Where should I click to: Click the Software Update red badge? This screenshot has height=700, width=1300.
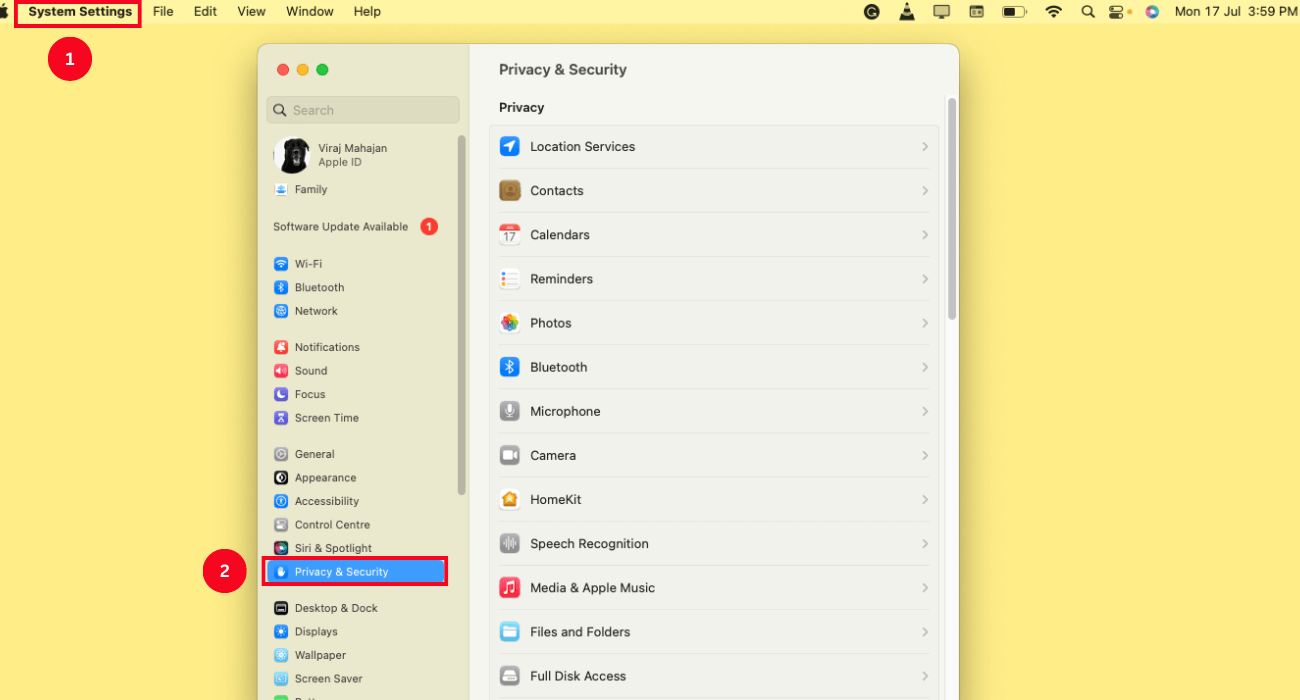429,227
